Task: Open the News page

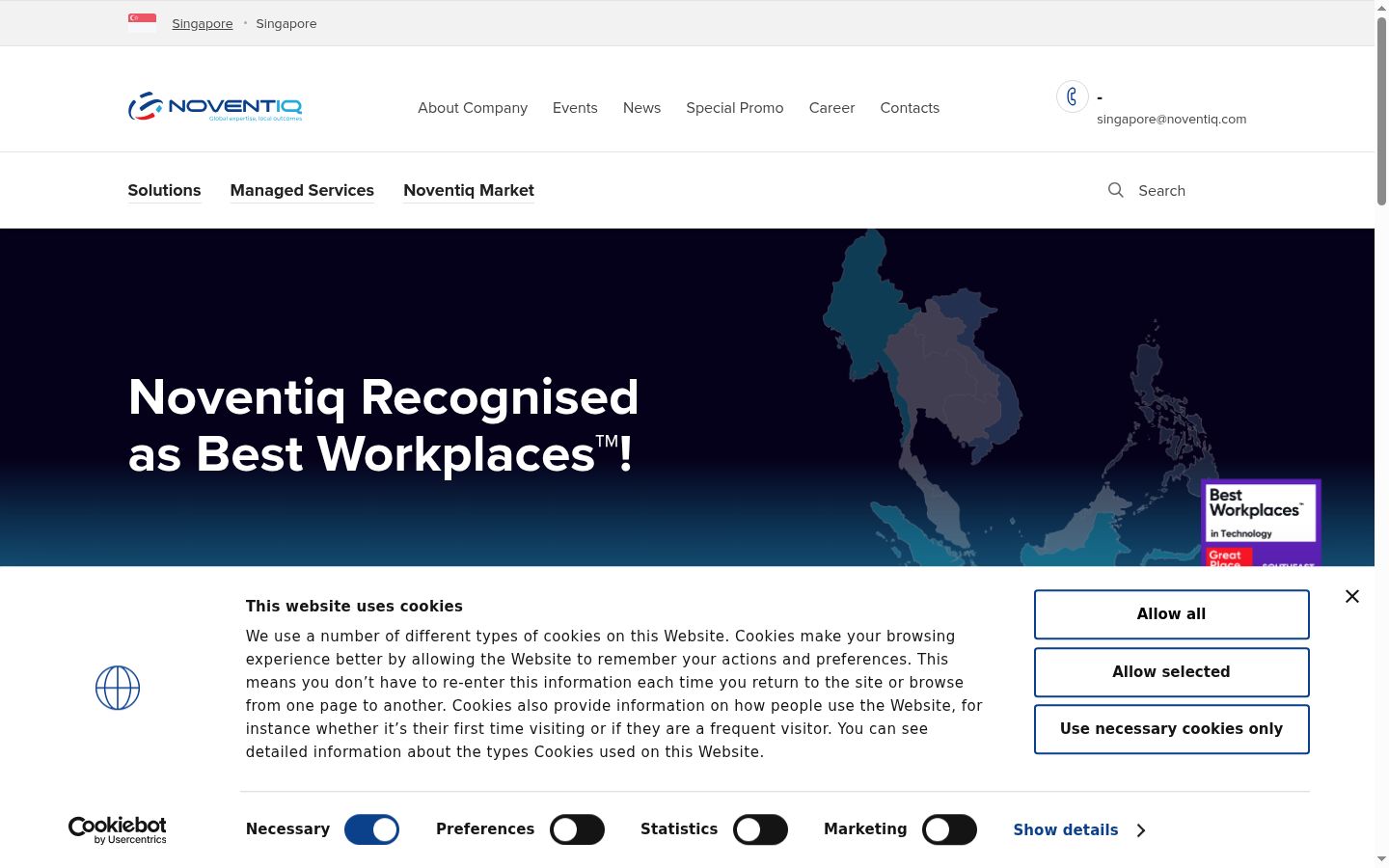Action: tap(641, 108)
